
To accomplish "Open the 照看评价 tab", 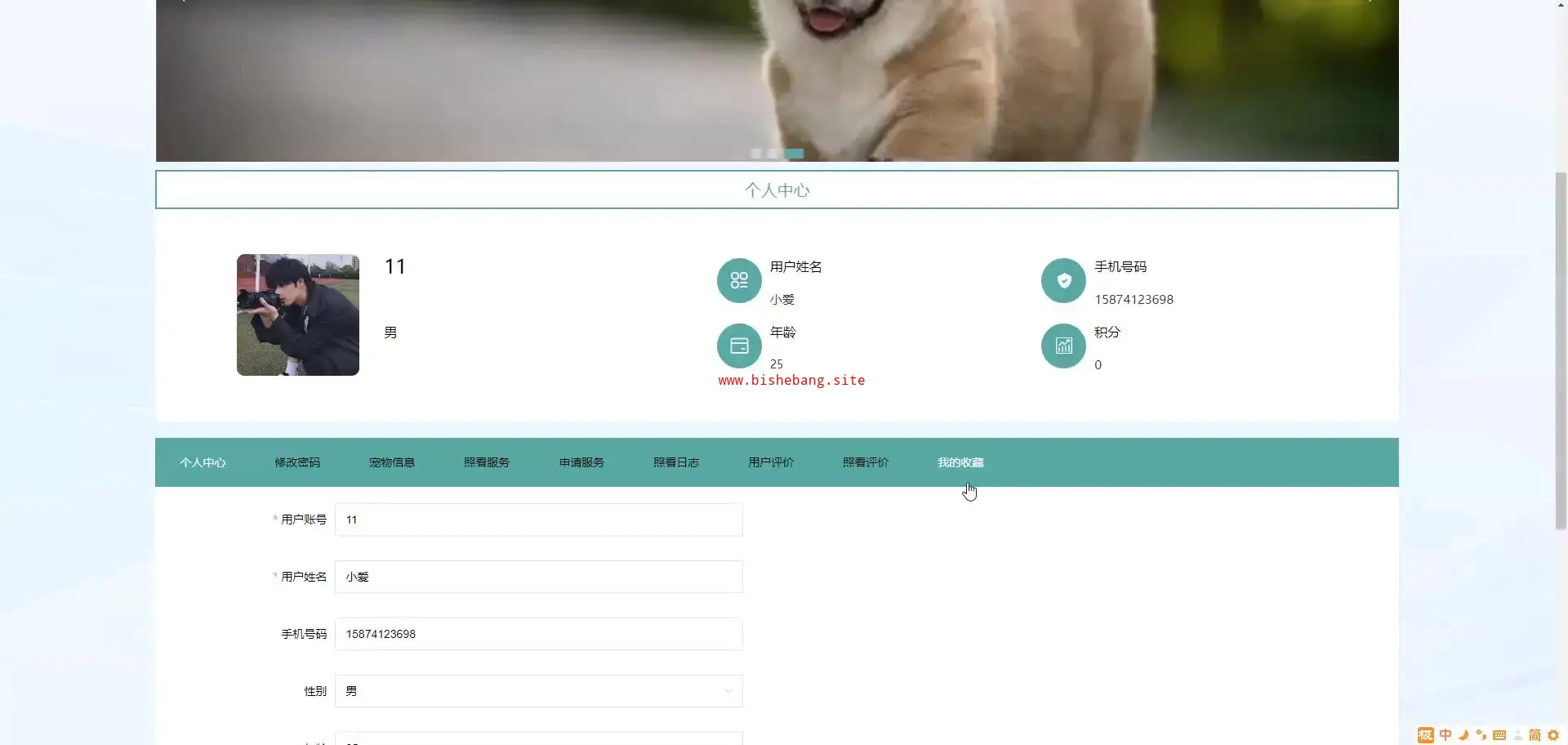I will (866, 462).
